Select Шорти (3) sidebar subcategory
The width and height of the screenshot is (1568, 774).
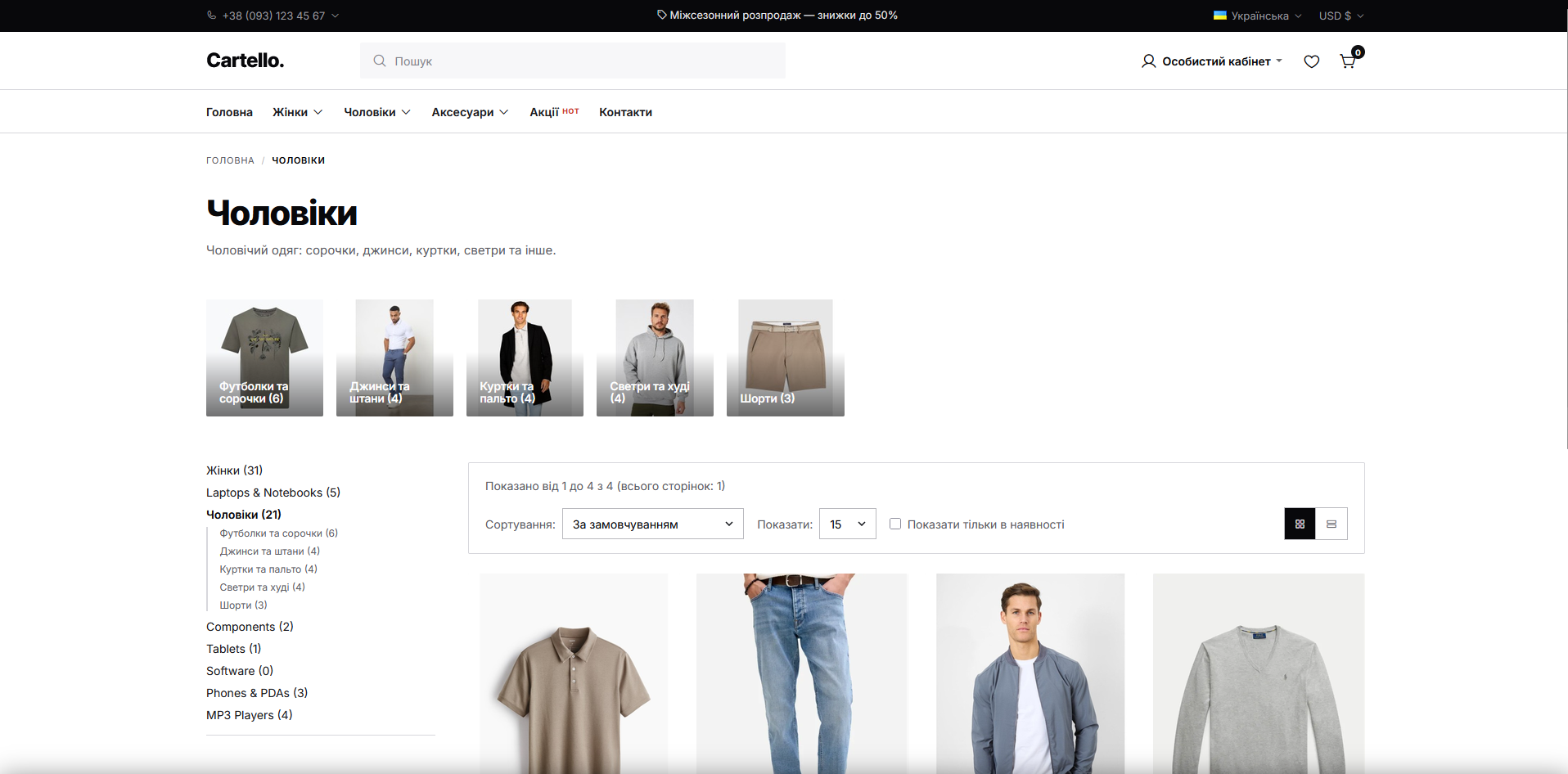tap(243, 605)
